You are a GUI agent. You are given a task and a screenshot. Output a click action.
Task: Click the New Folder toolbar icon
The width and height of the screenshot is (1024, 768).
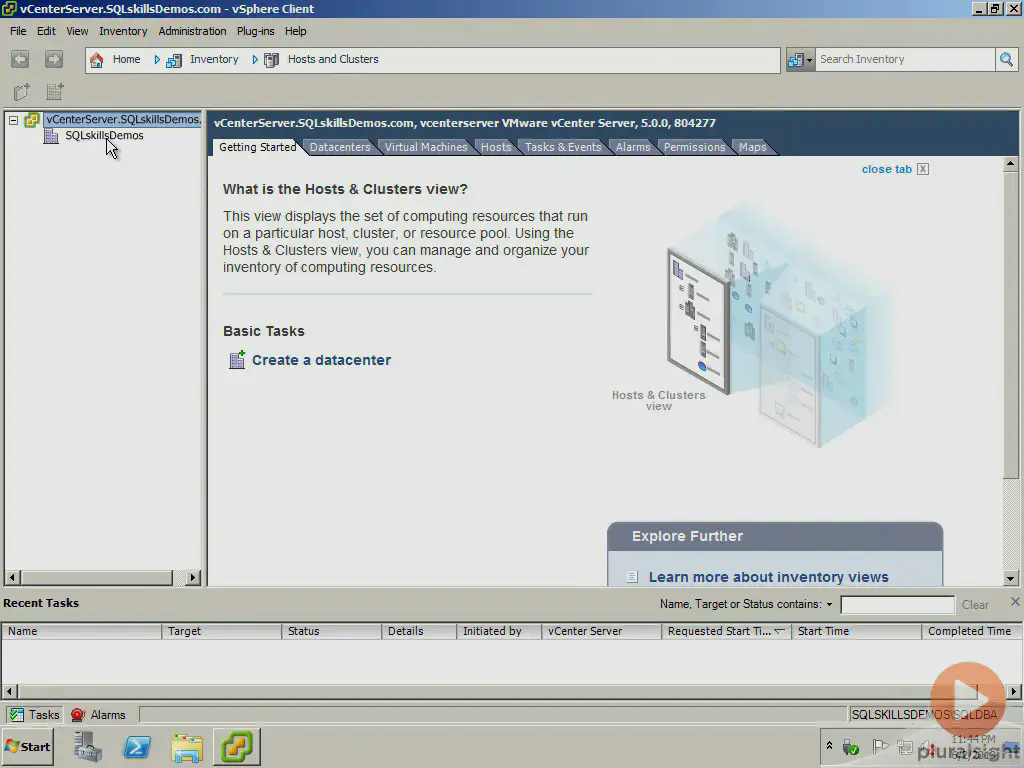22,91
